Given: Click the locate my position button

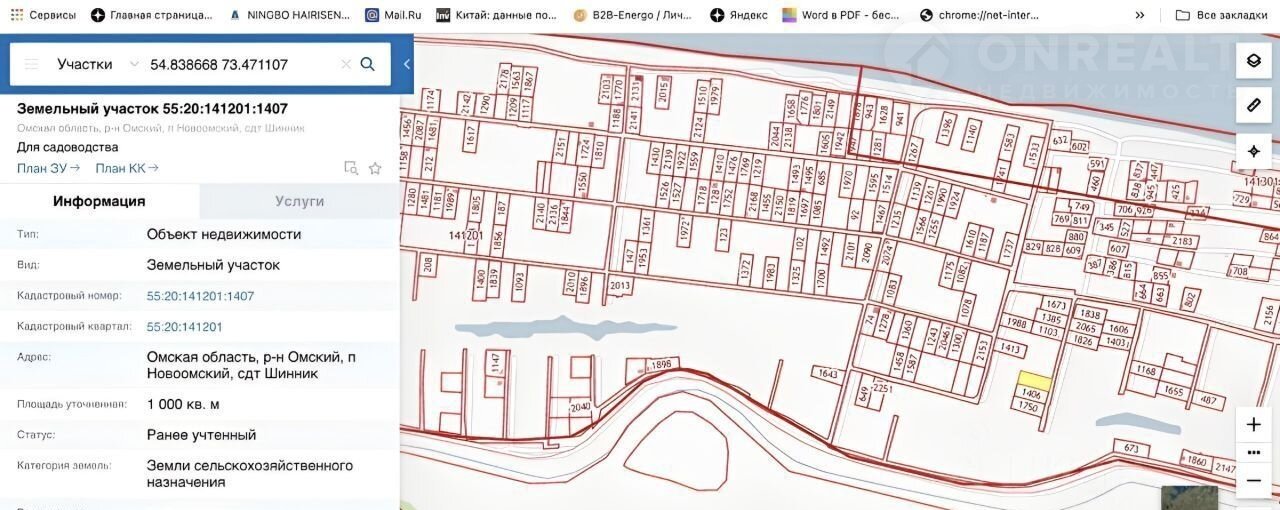Looking at the screenshot, I should click(x=1253, y=151).
